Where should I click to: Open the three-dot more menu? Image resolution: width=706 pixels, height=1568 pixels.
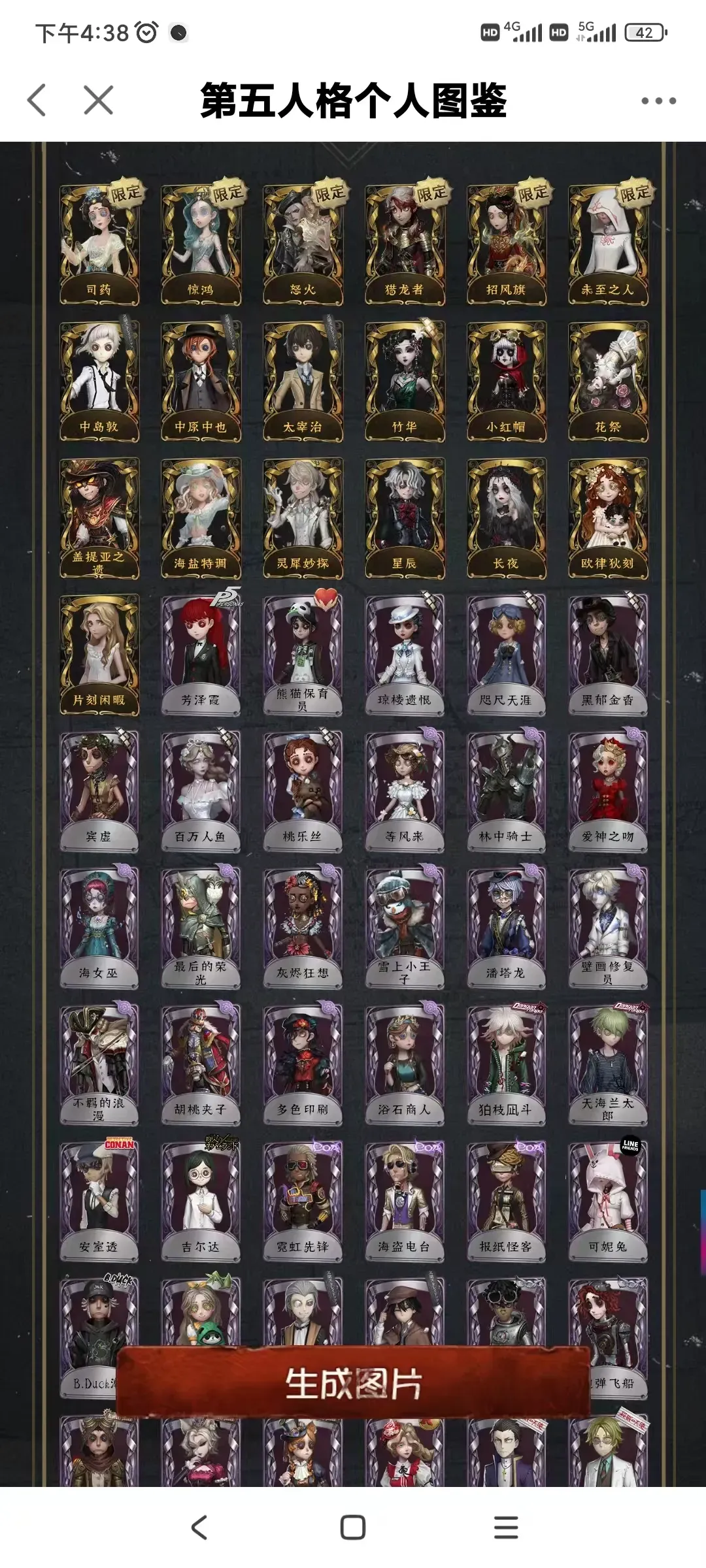[658, 101]
